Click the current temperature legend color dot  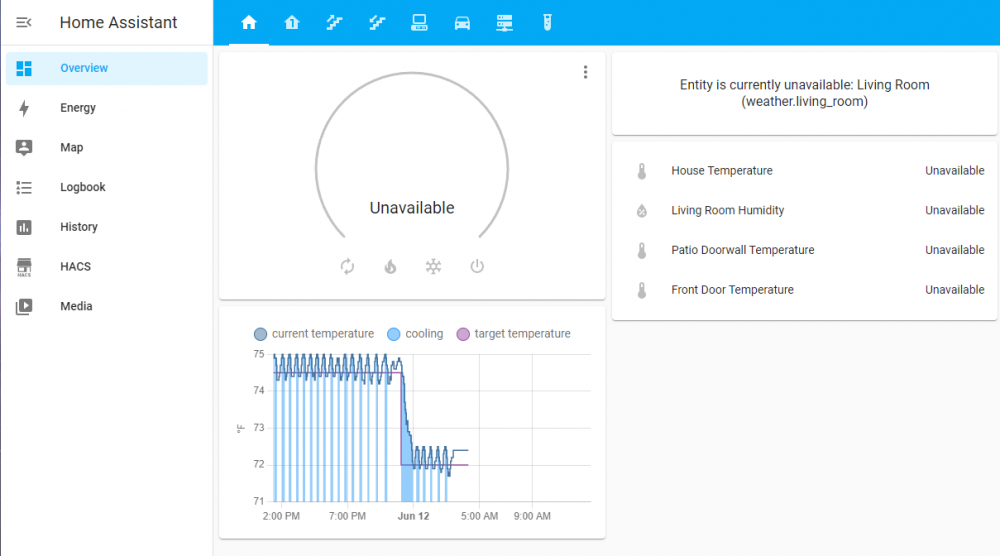pos(260,334)
